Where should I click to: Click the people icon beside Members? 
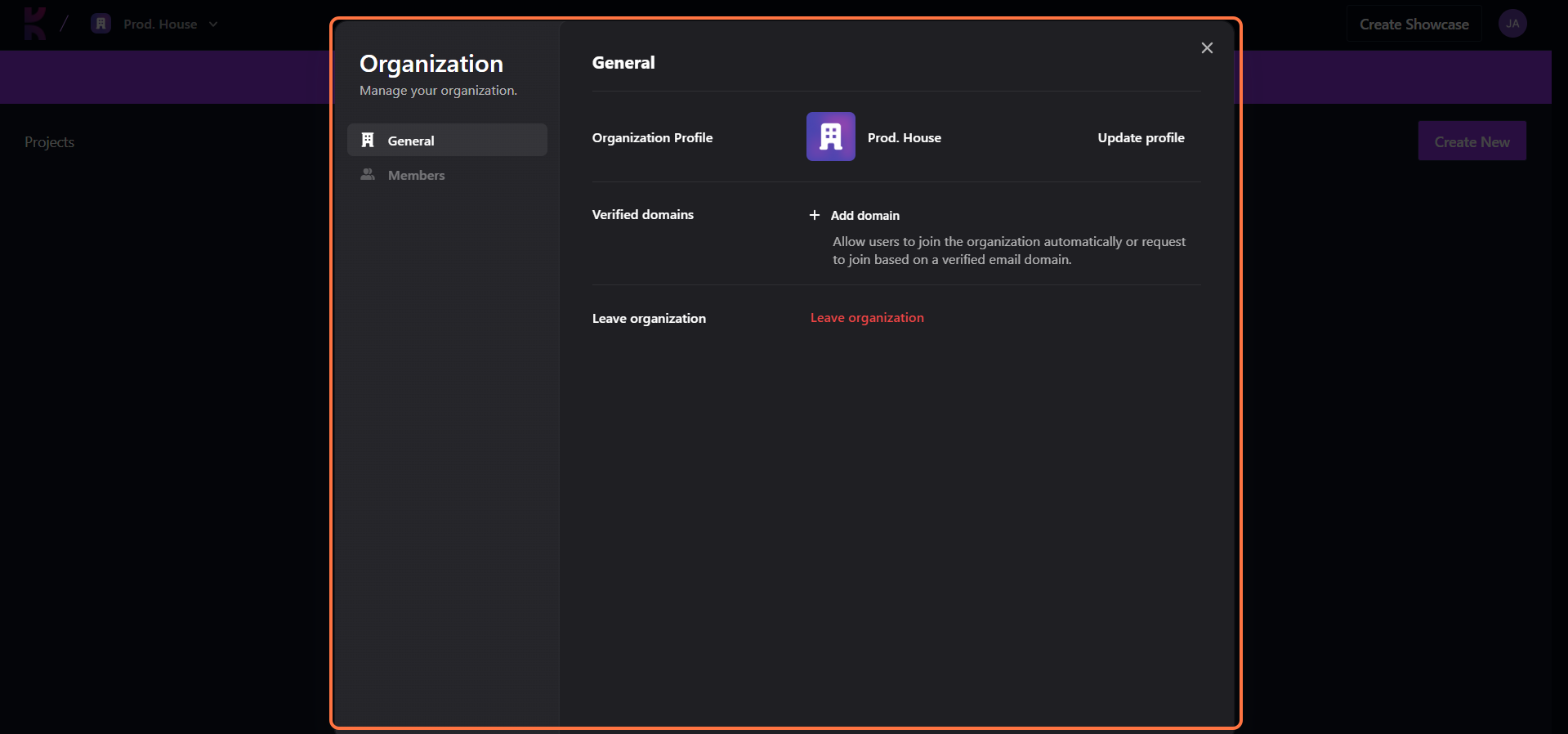tap(368, 175)
